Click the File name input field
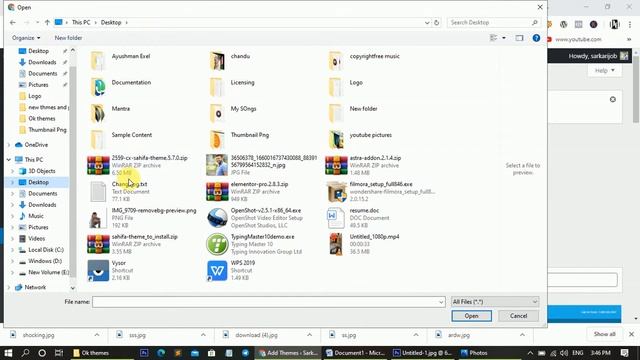The width and height of the screenshot is (640, 360). click(265, 302)
